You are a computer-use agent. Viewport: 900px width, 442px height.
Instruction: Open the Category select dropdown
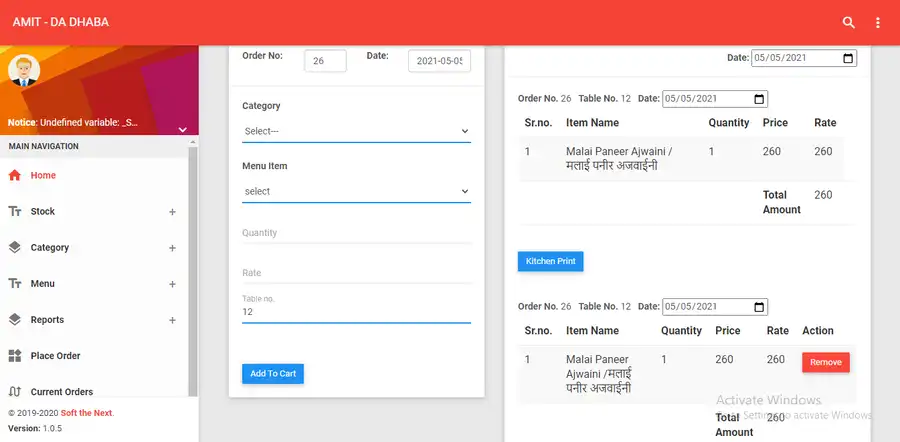click(x=356, y=131)
